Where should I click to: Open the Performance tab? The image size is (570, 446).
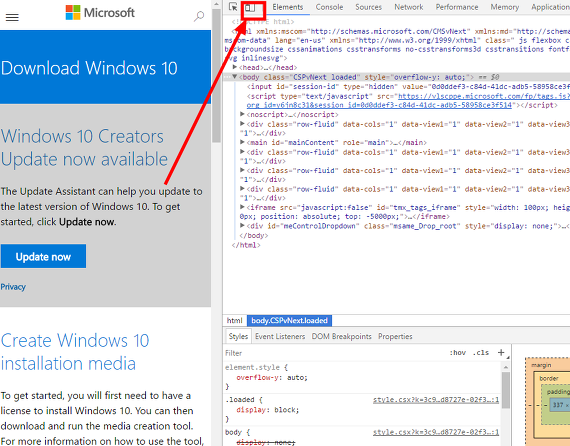point(457,7)
